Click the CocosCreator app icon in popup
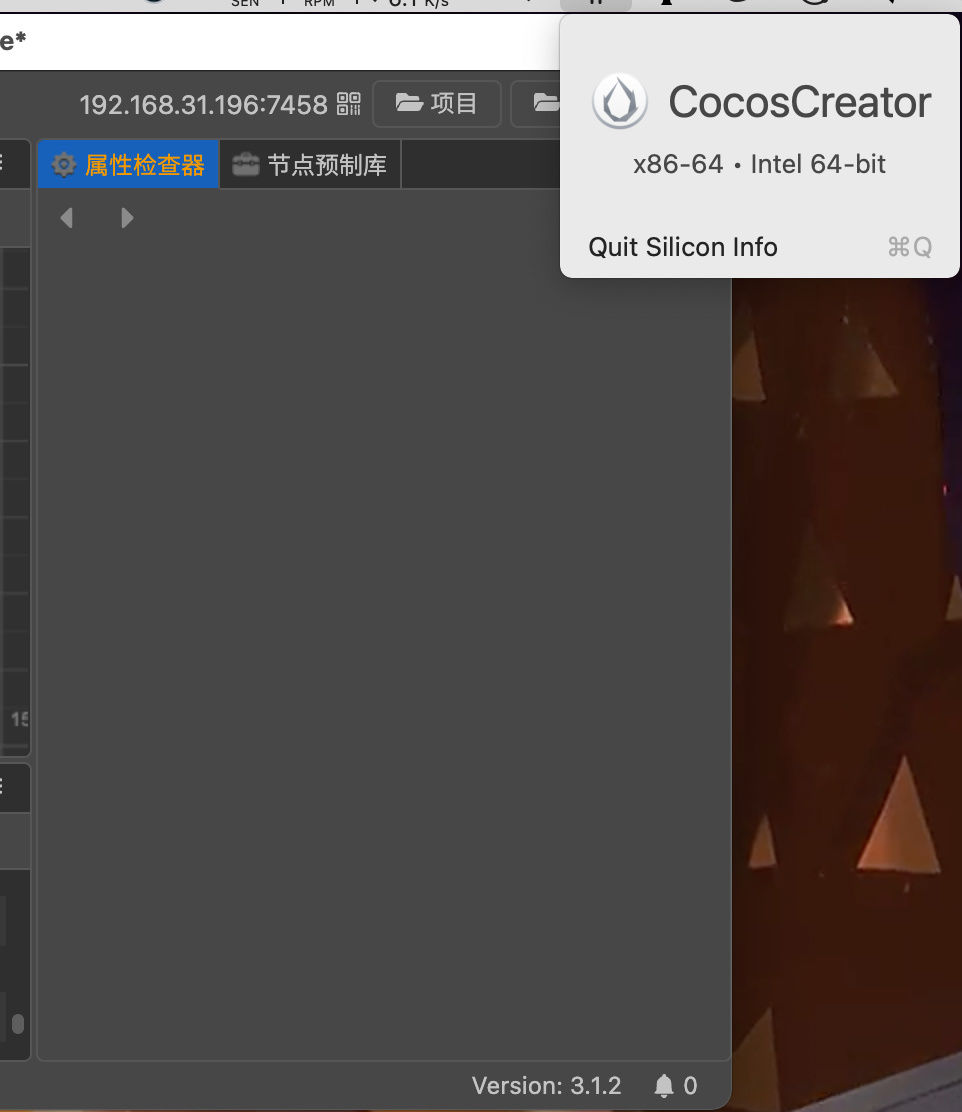This screenshot has width=962, height=1112. click(620, 102)
